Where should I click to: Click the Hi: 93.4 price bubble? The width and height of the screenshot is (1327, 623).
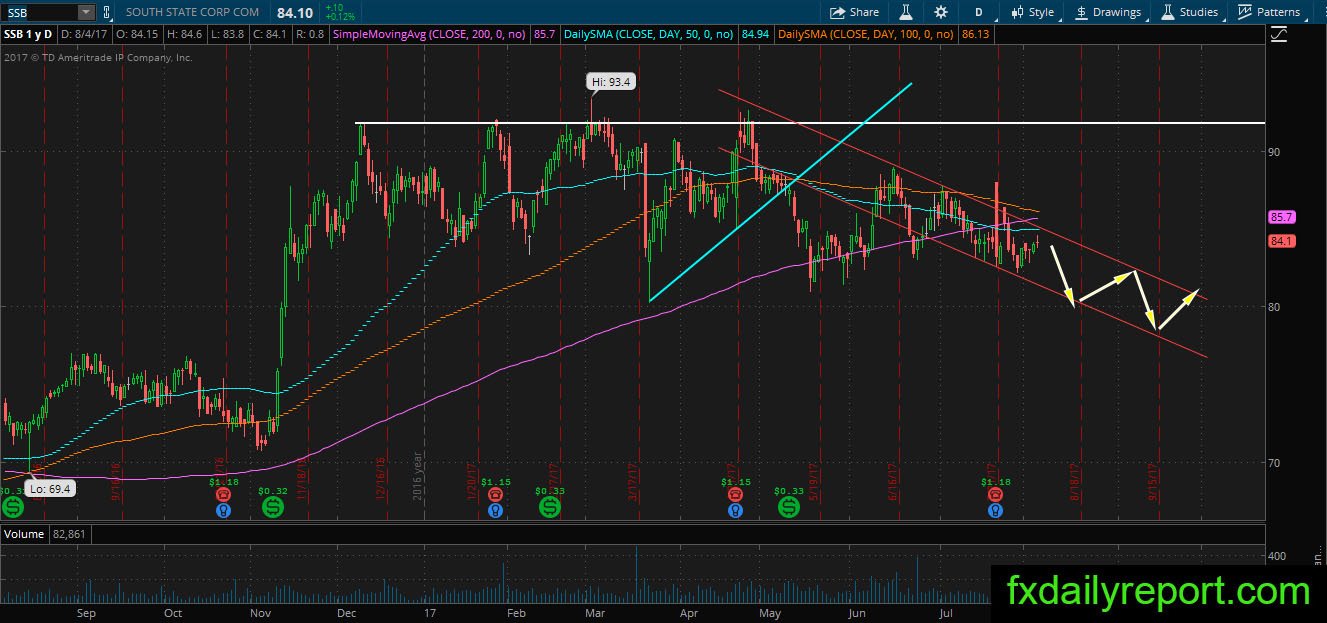pos(610,82)
